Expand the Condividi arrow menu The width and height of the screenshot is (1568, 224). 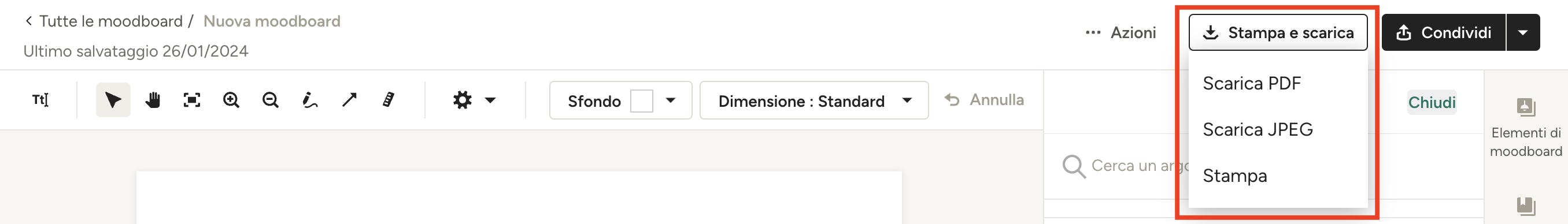coord(1522,32)
